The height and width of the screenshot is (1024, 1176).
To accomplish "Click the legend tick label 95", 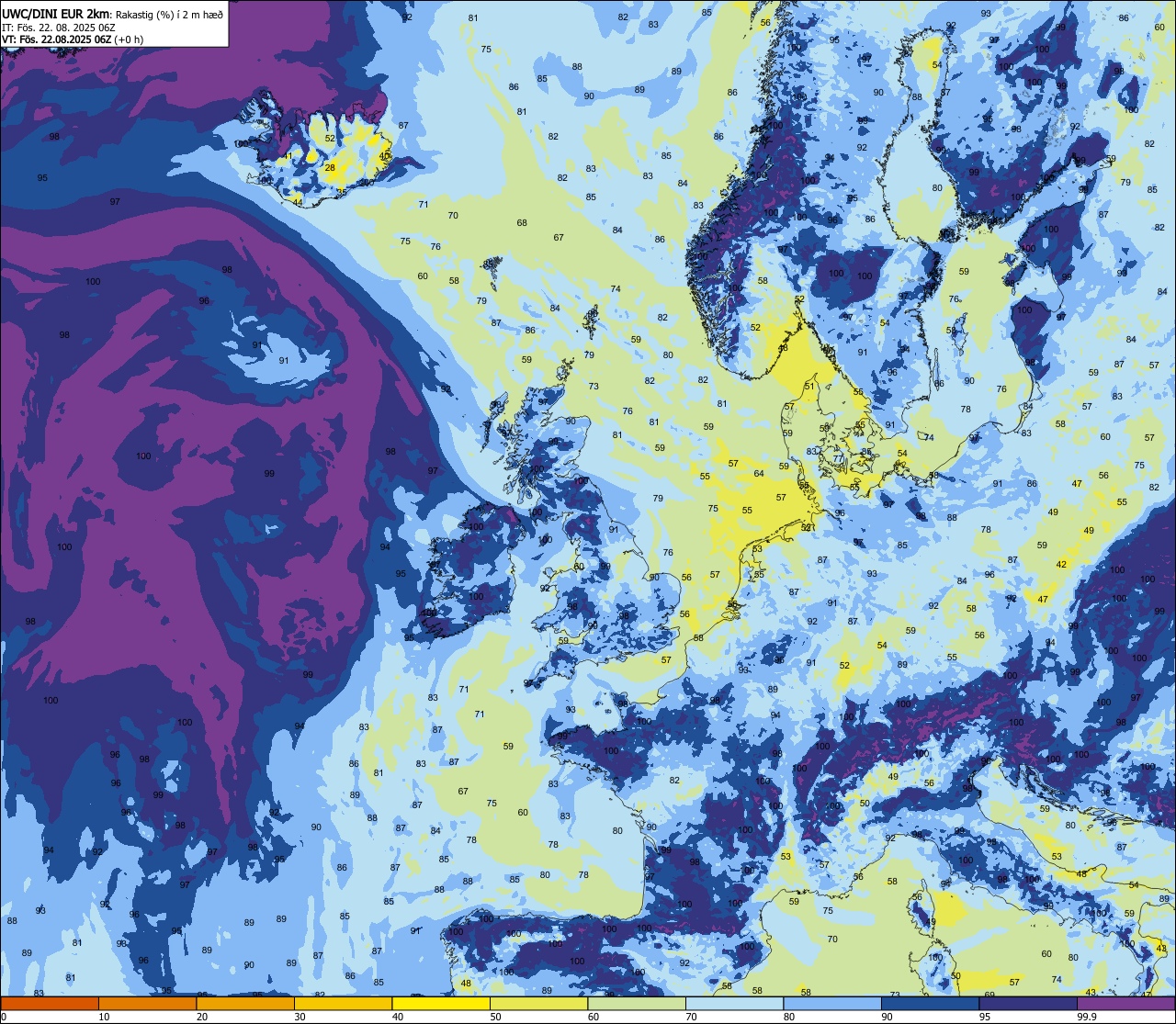I will [x=985, y=1017].
